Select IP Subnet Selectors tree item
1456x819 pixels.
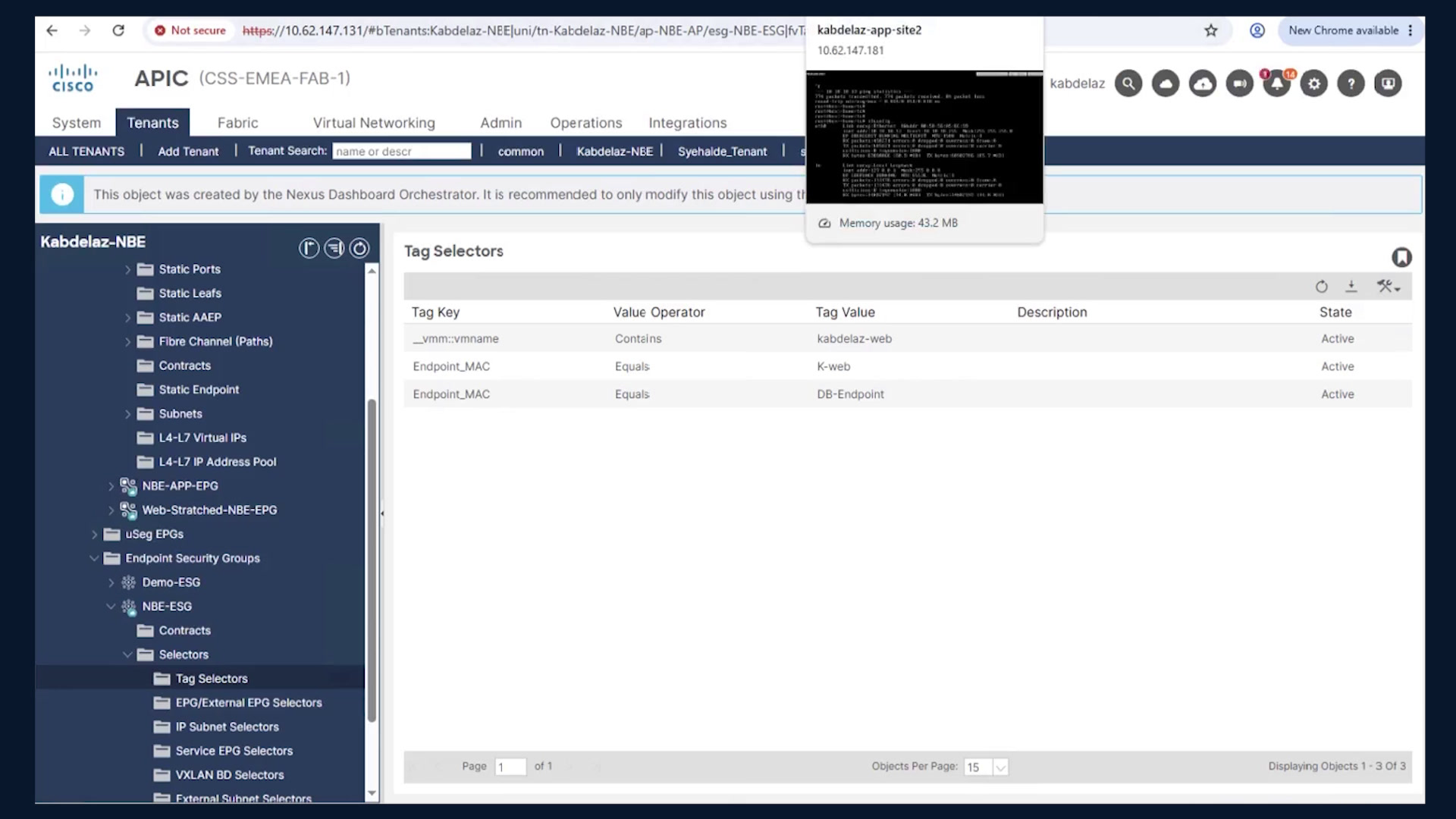point(227,727)
